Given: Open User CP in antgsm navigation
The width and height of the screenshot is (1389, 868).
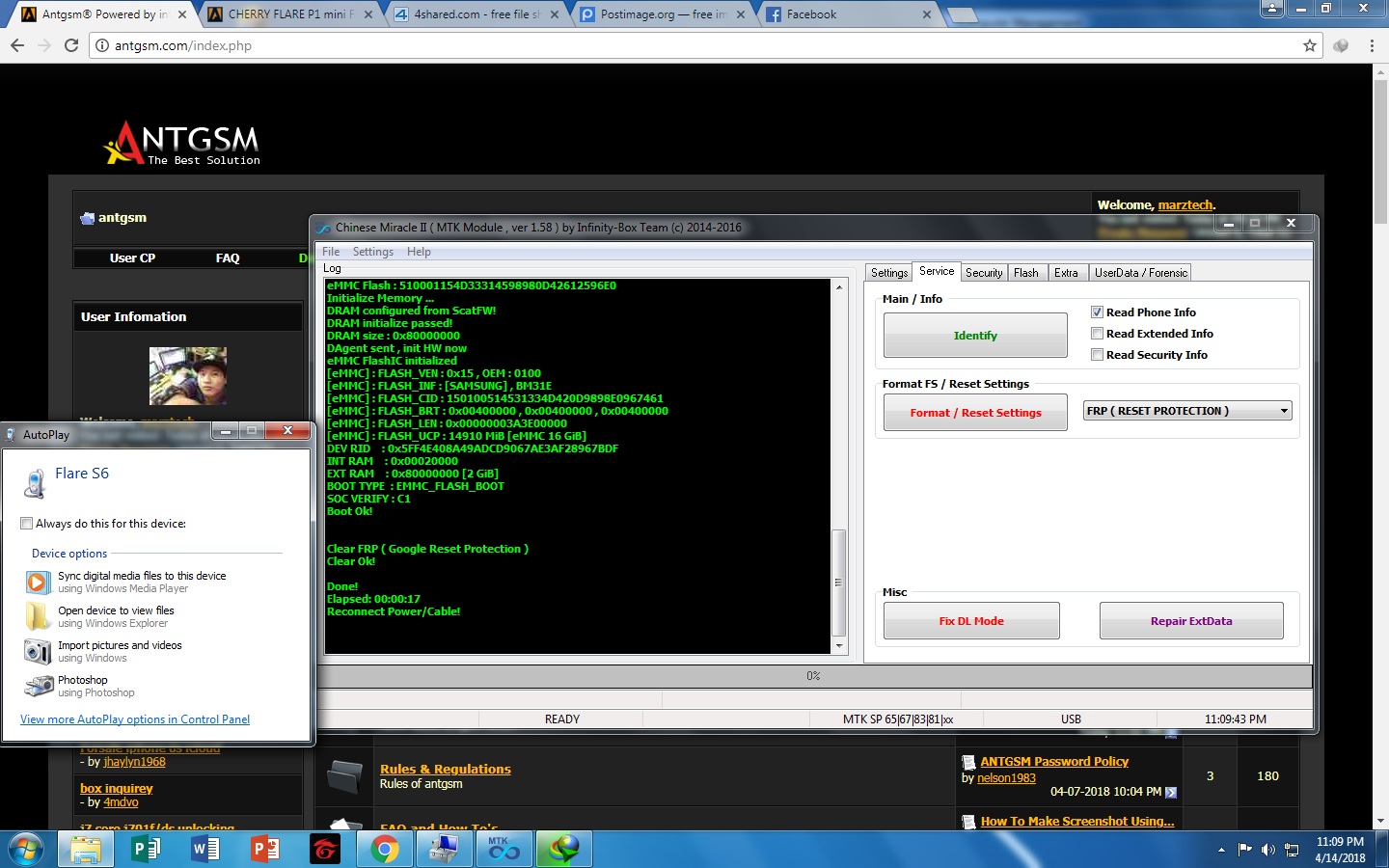Looking at the screenshot, I should (x=132, y=258).
